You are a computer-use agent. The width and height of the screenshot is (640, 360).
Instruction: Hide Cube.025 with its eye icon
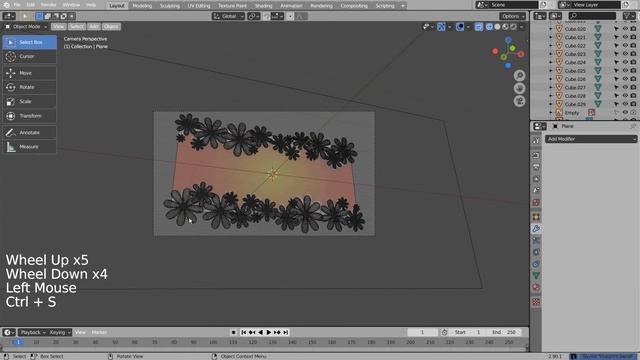coord(624,71)
